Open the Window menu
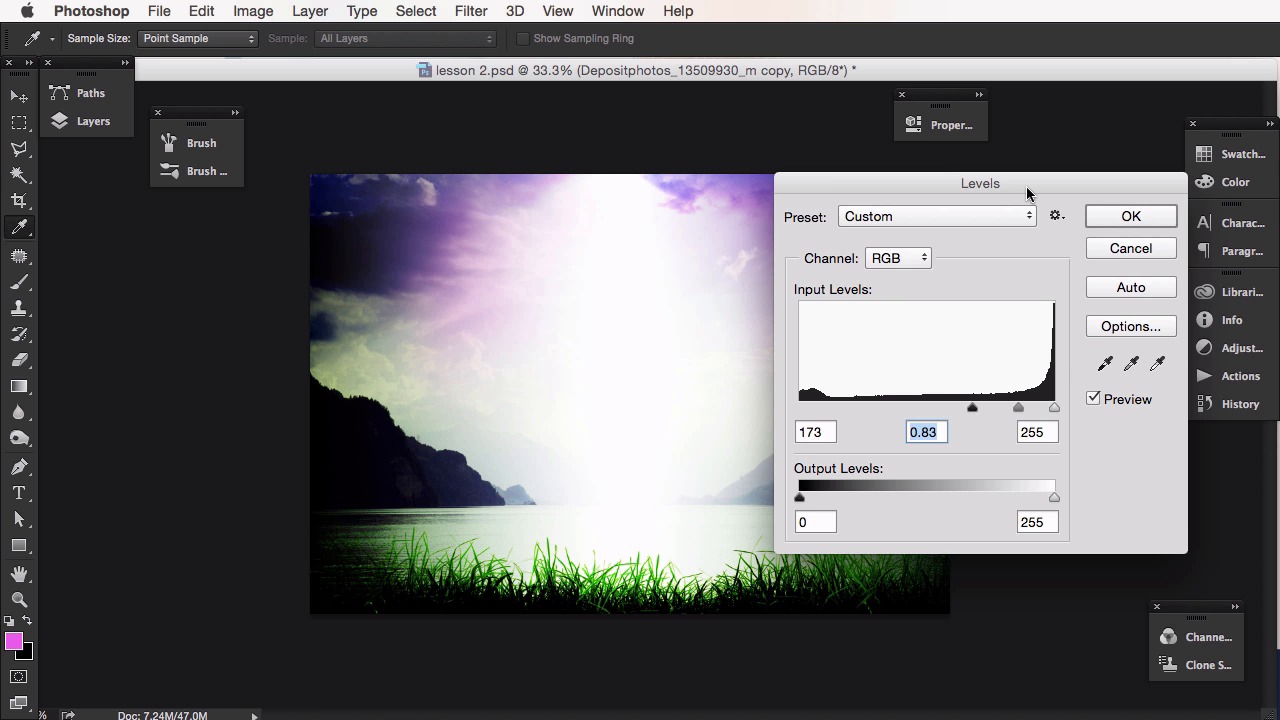1280x720 pixels. click(617, 11)
